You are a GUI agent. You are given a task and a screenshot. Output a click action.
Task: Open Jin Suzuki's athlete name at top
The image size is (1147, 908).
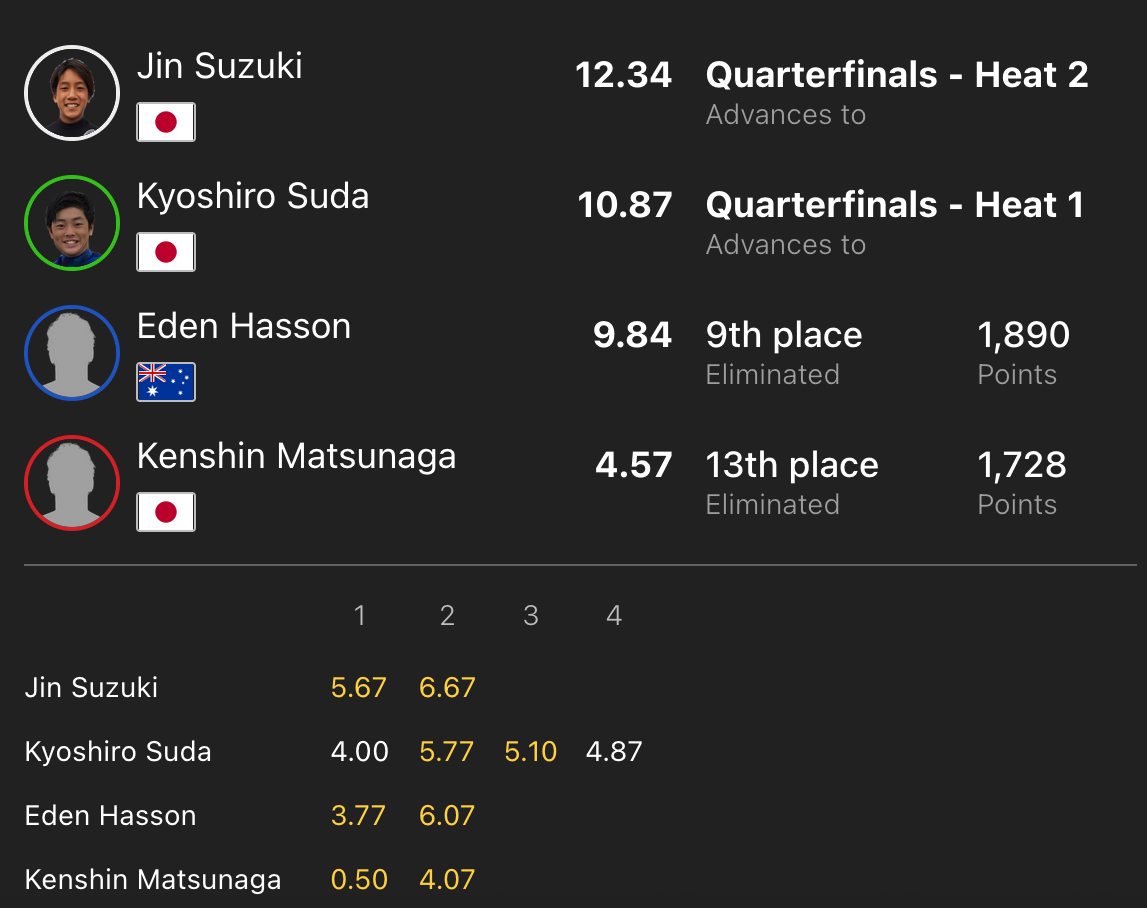(220, 66)
